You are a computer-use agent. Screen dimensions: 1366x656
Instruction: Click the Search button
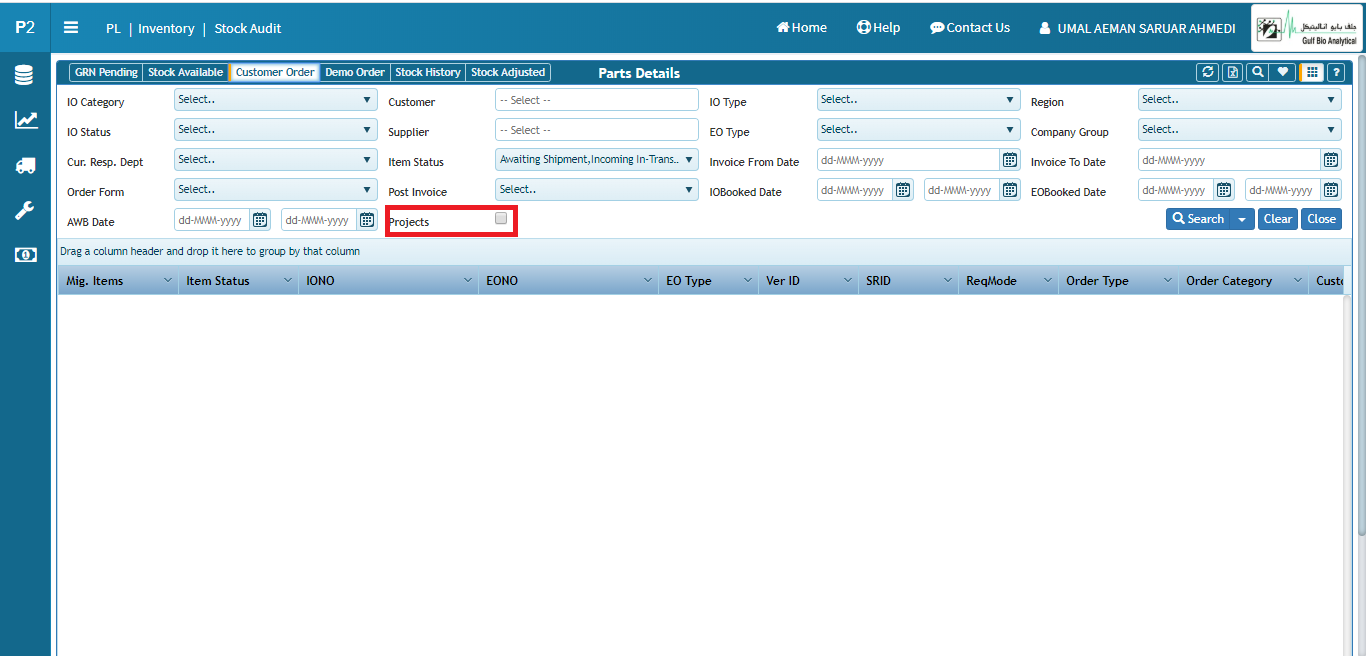[x=1199, y=219]
